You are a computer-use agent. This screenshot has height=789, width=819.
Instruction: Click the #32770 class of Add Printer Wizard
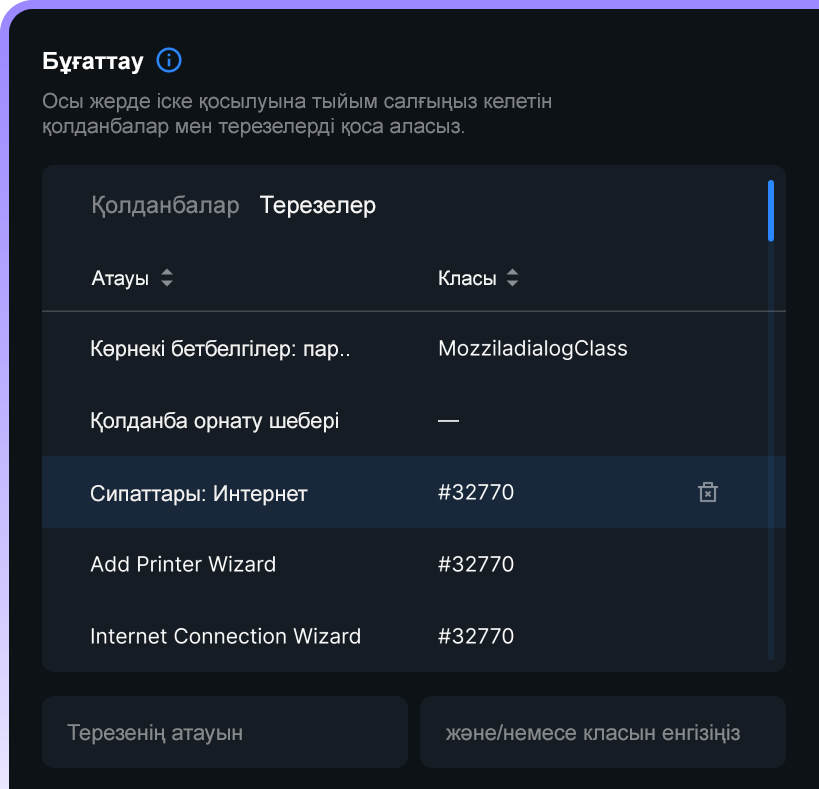tap(476, 564)
